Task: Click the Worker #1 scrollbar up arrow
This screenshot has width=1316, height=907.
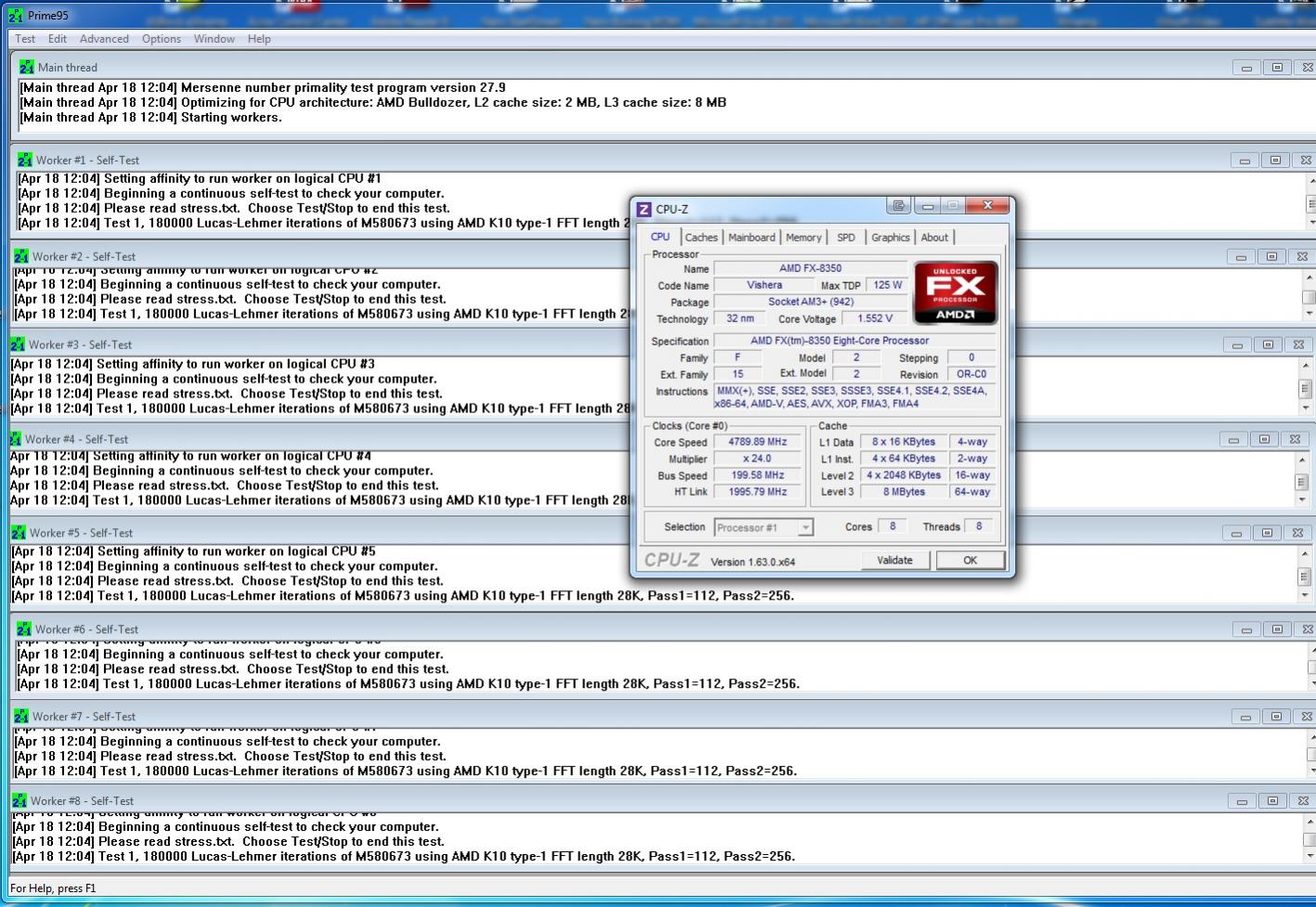Action: pyautogui.click(x=1310, y=180)
